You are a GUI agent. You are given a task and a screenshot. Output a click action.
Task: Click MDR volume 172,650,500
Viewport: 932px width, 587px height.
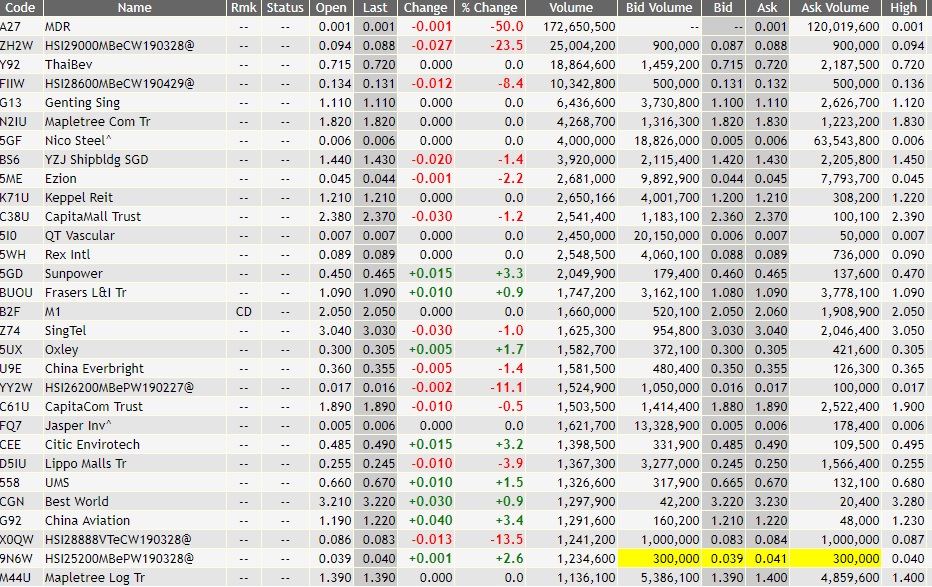point(580,27)
